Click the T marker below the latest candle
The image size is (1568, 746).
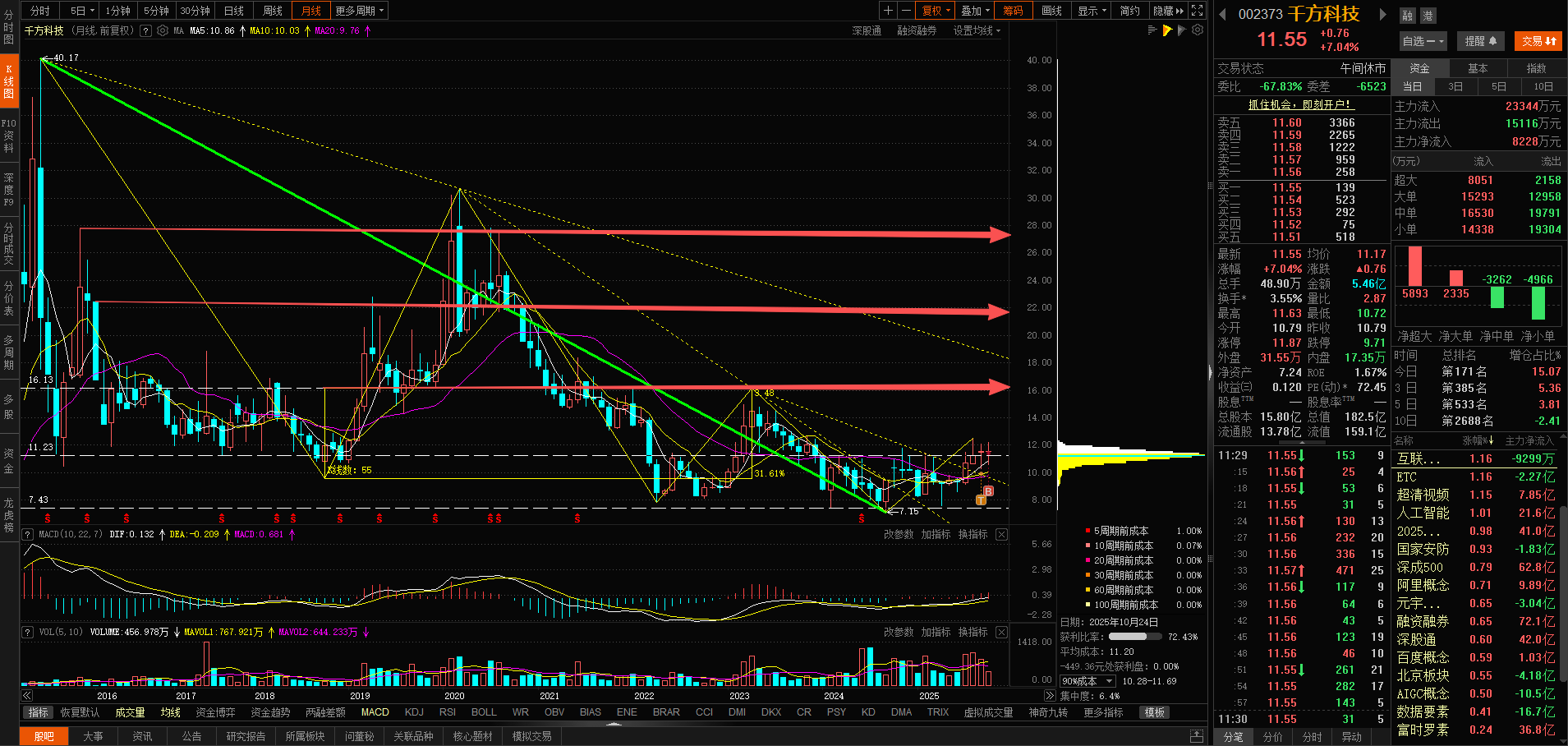tap(981, 500)
